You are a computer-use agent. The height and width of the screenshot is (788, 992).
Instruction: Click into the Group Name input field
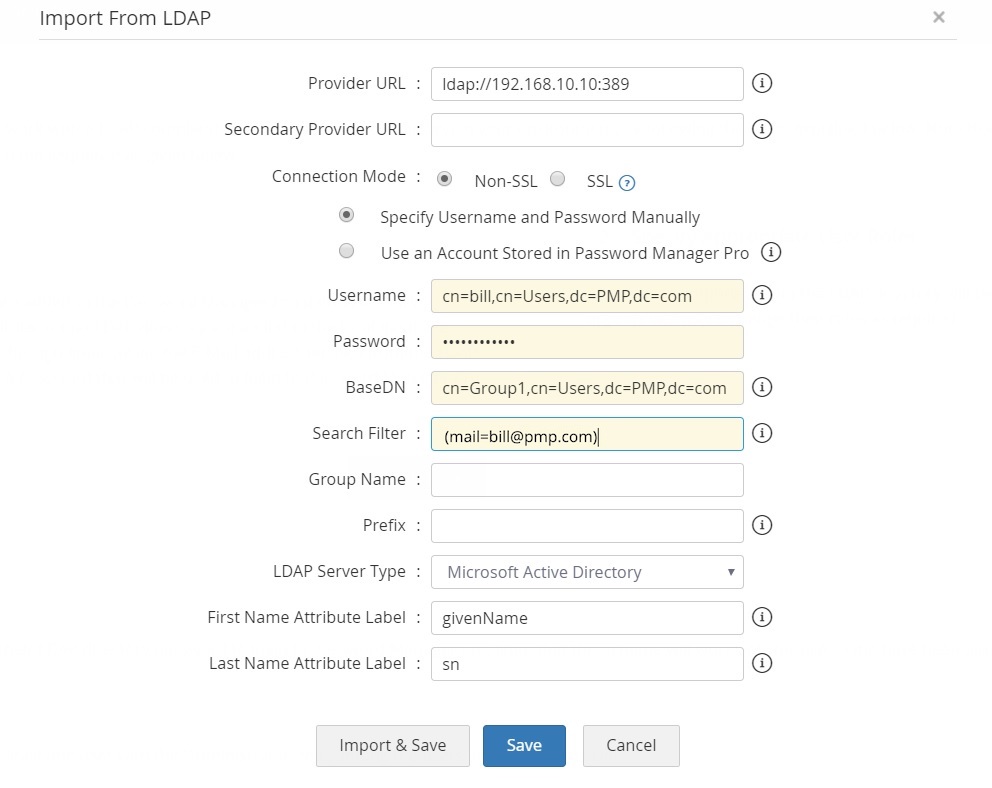click(x=587, y=480)
